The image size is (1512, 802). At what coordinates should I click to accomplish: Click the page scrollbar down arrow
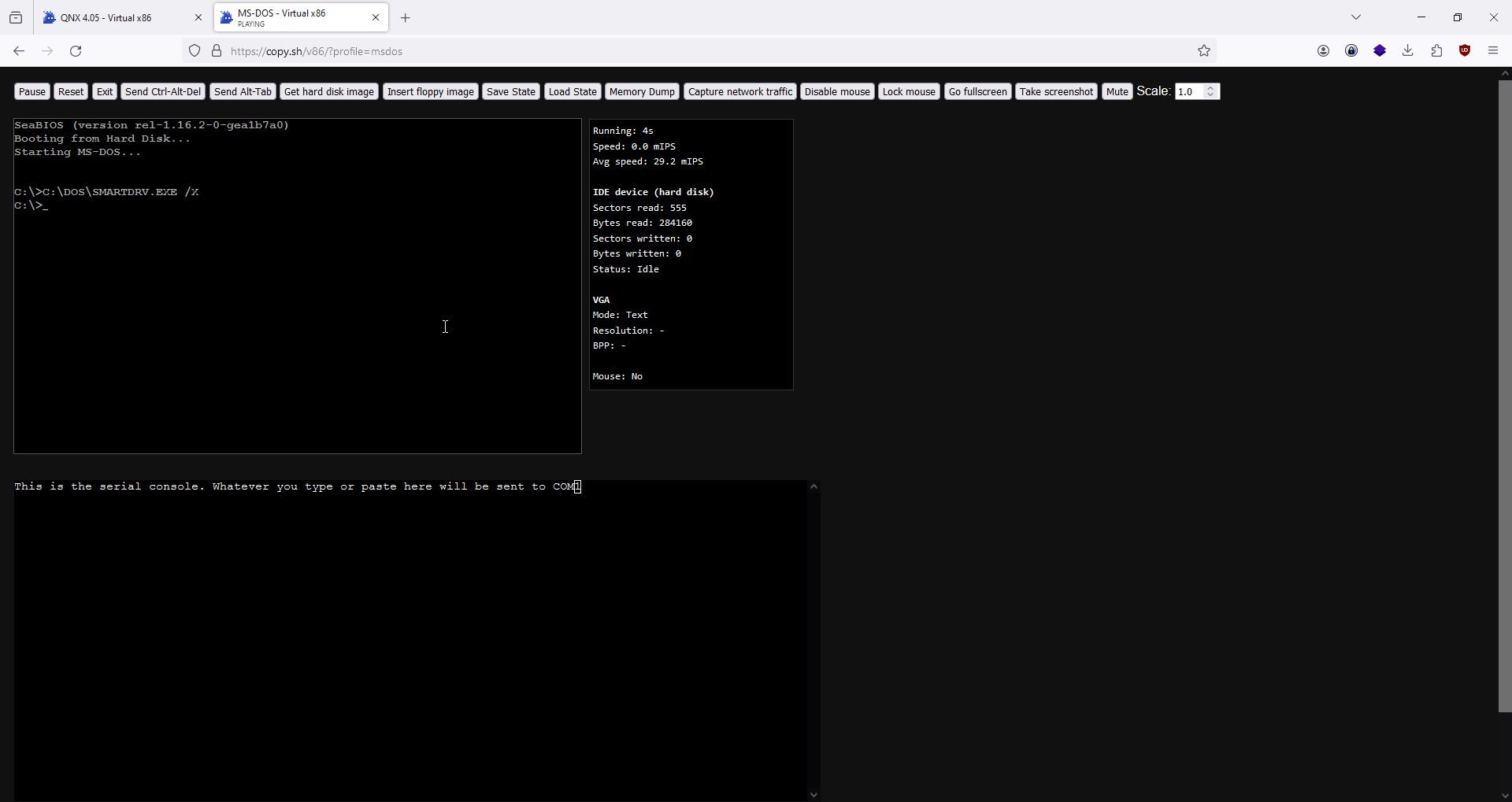click(x=1505, y=795)
